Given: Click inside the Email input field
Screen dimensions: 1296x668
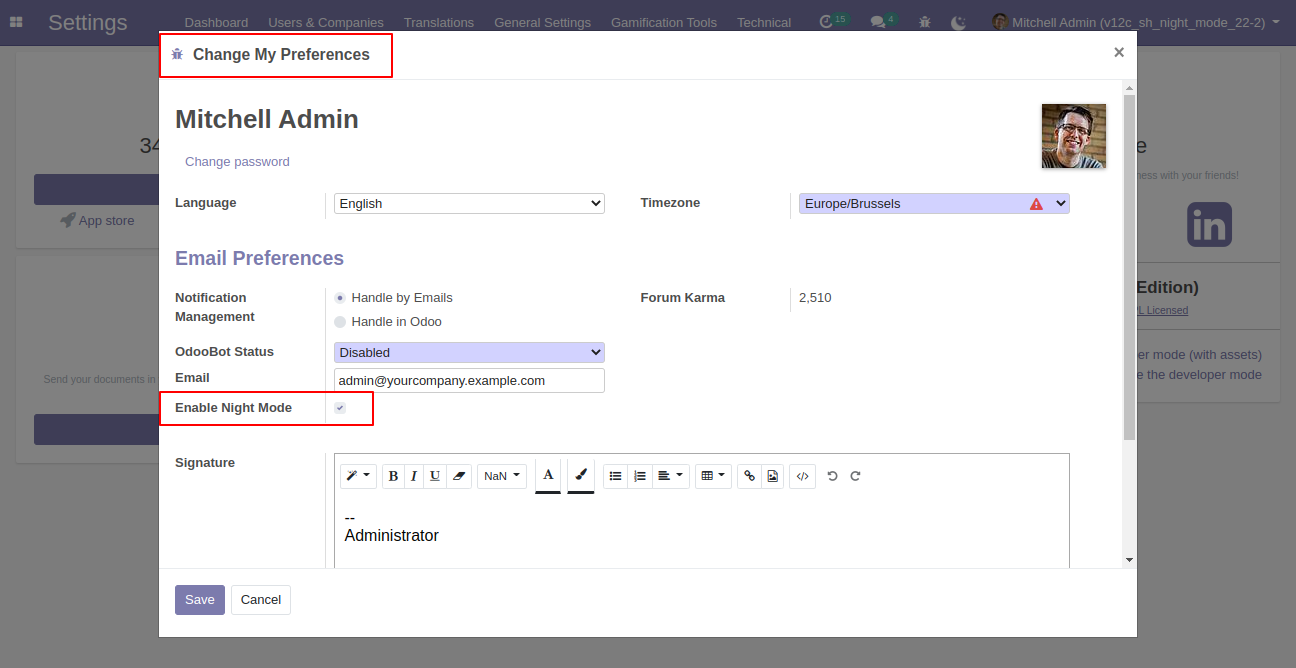Looking at the screenshot, I should pyautogui.click(x=469, y=381).
